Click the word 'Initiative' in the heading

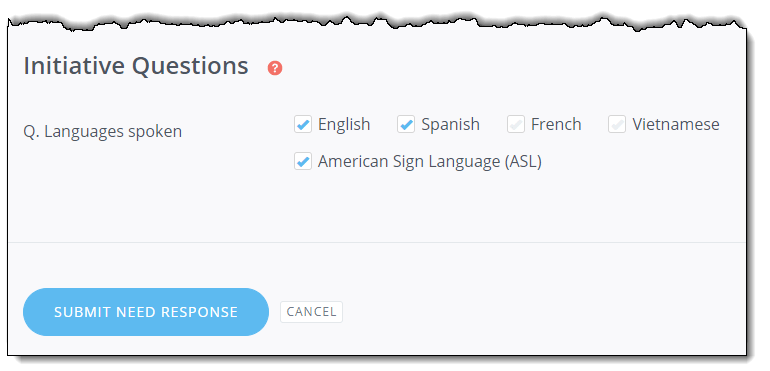(x=74, y=66)
